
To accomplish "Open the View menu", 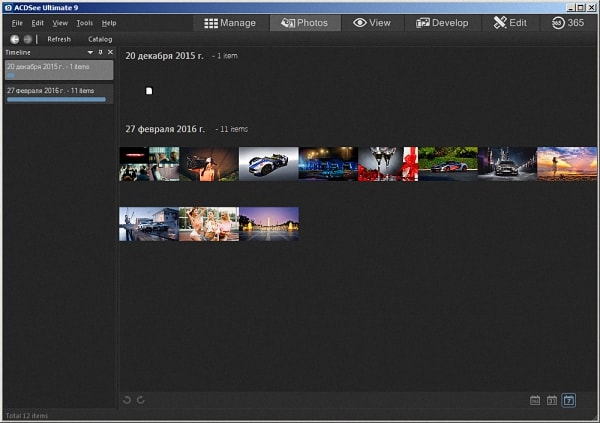I will 60,22.
